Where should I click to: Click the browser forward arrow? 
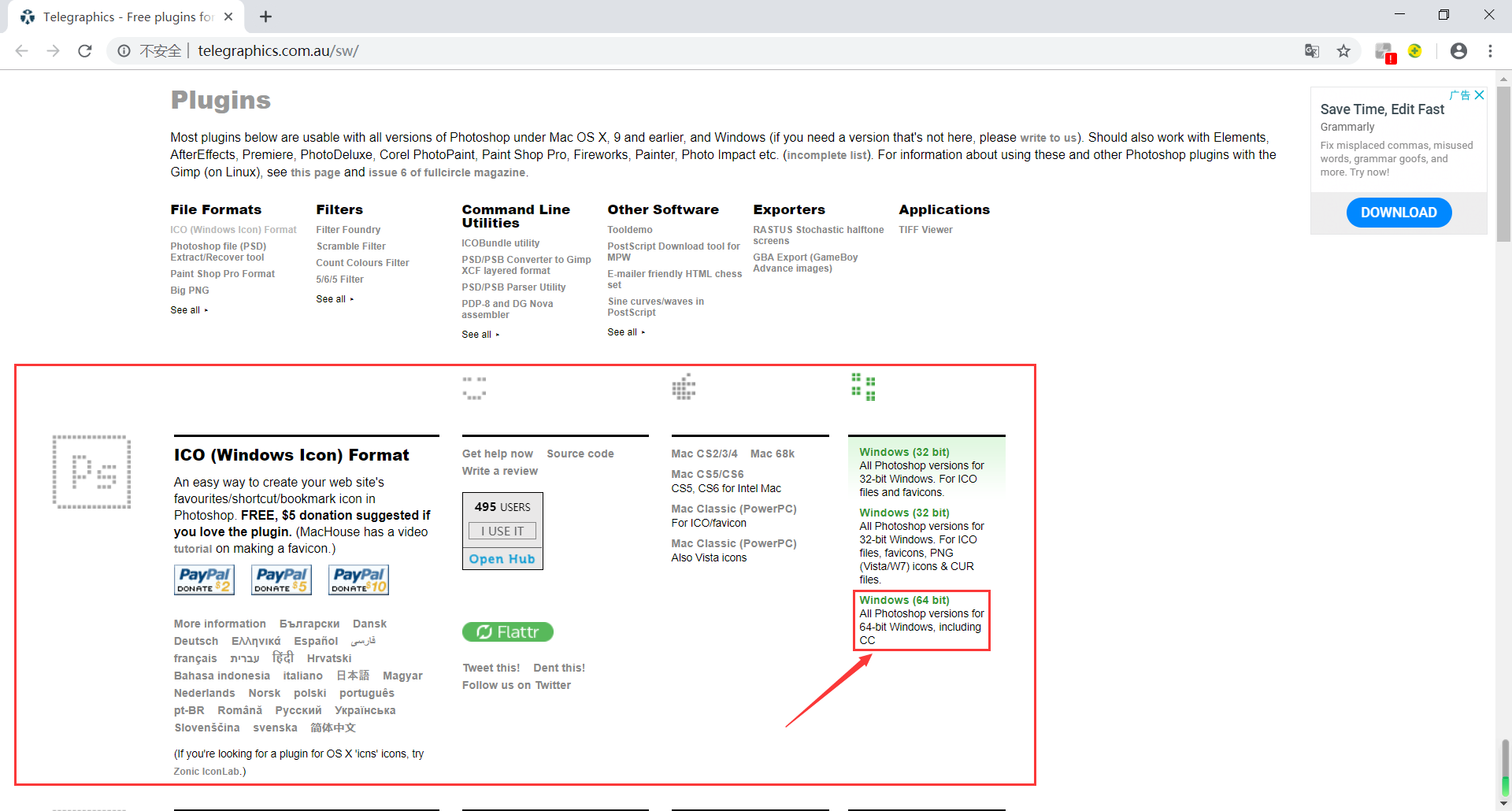point(53,51)
